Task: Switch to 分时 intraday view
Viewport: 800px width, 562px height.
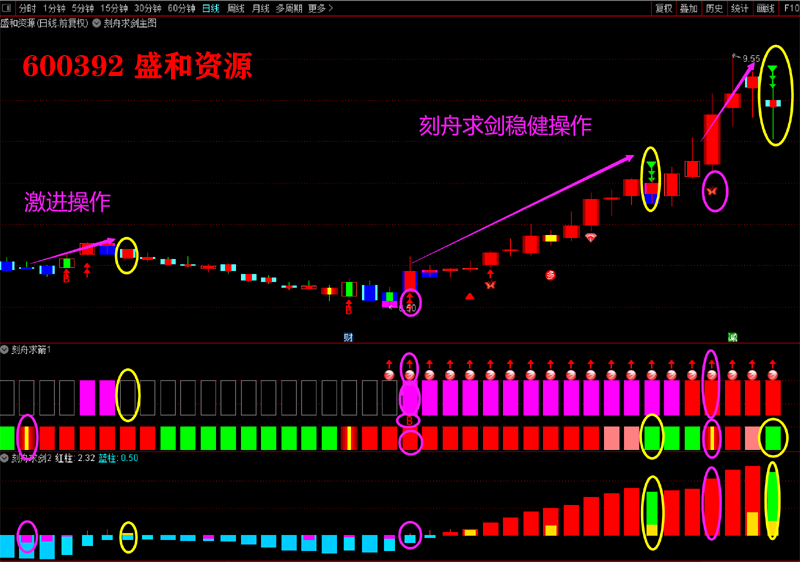Action: point(28,8)
